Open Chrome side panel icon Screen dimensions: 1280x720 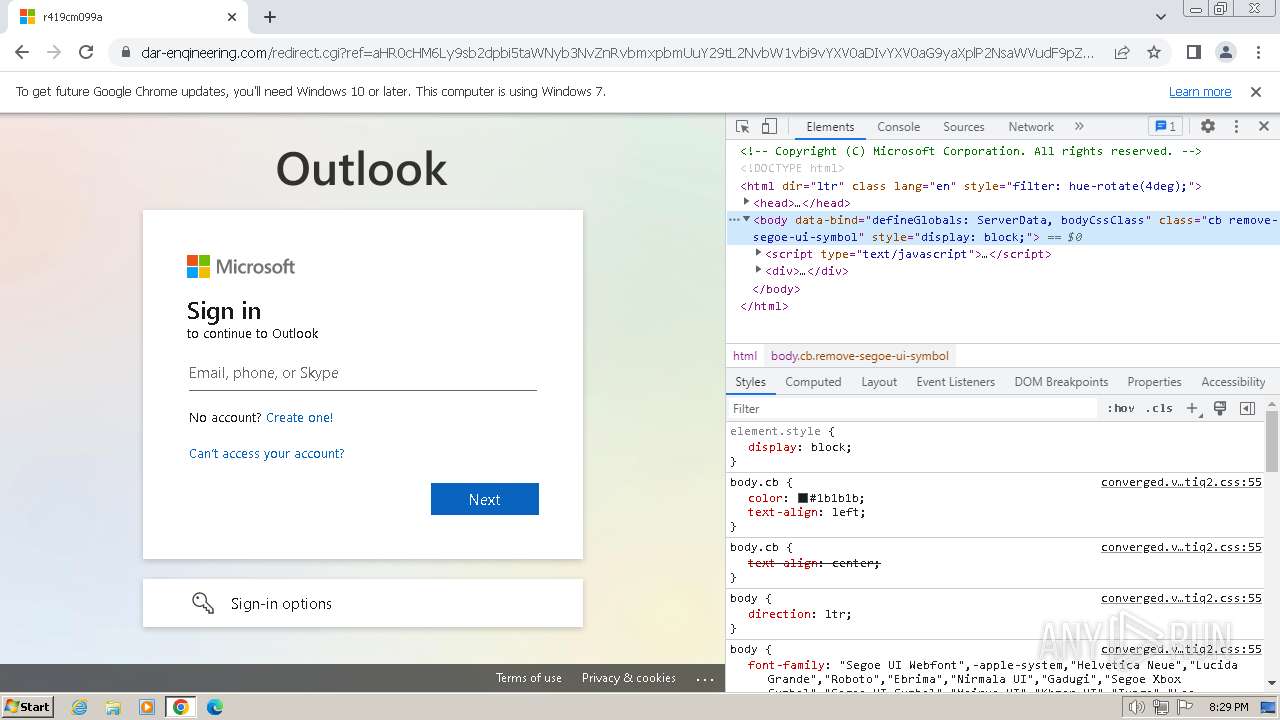[x=1194, y=52]
